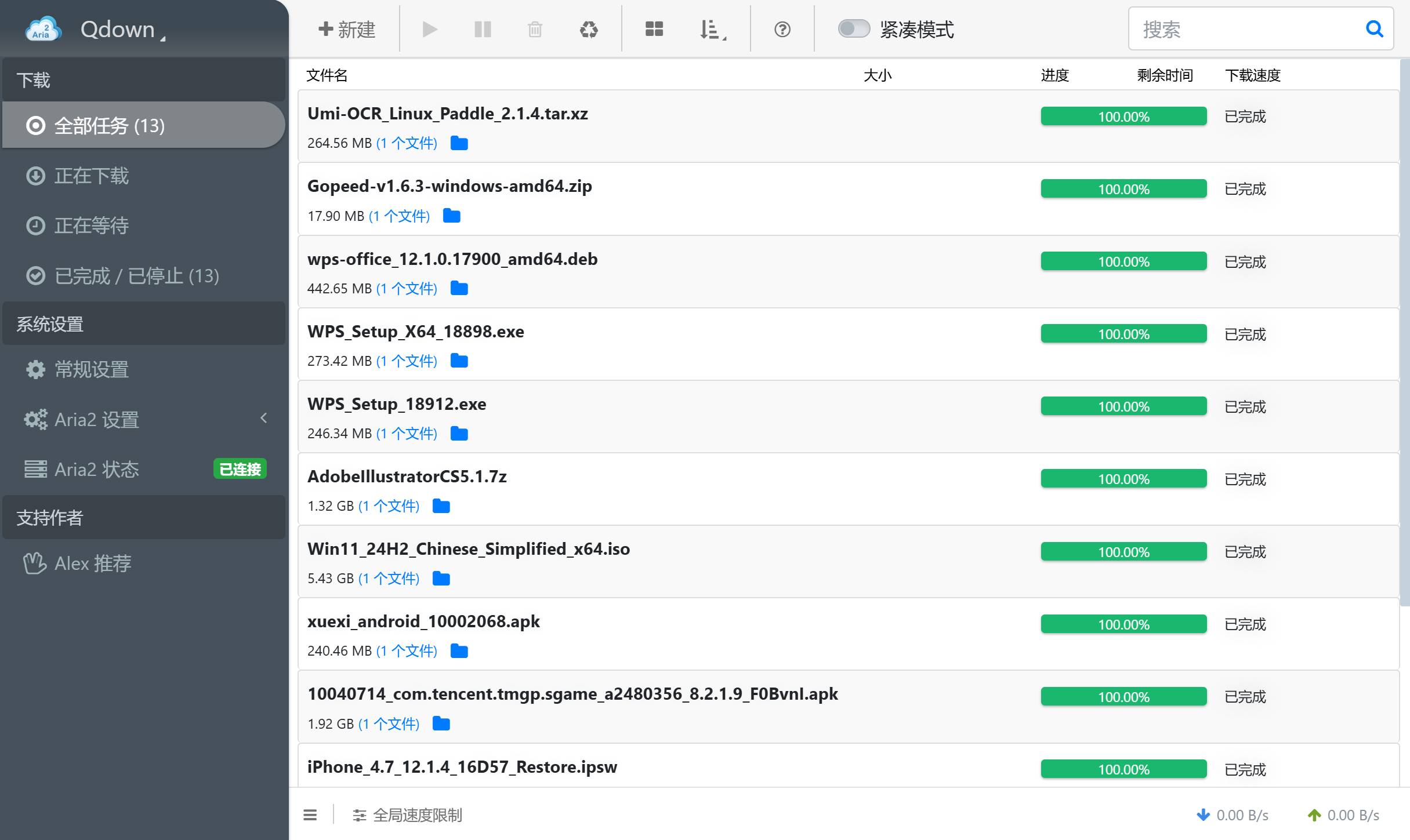This screenshot has width=1410, height=840.
Task: Expand Aria2 设置 submenu
Action: pyautogui.click(x=143, y=419)
